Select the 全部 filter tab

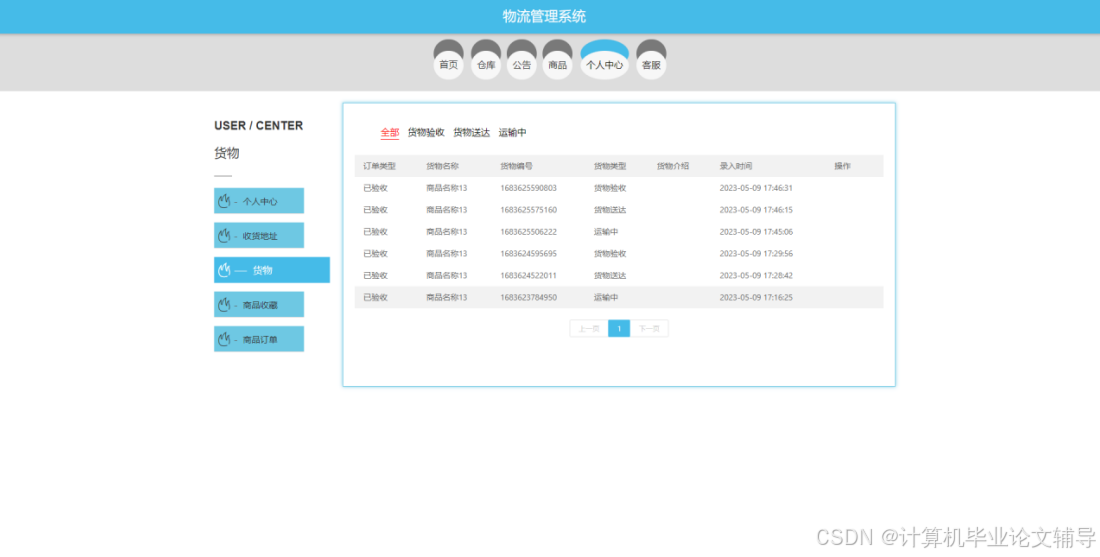click(389, 133)
